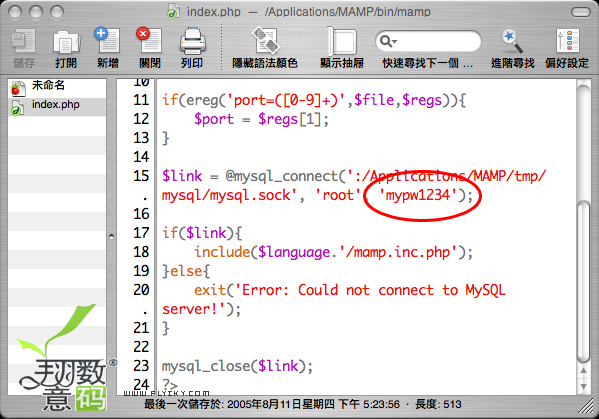The image size is (599, 419).
Task: Click the window zoom button
Action: 57,12
